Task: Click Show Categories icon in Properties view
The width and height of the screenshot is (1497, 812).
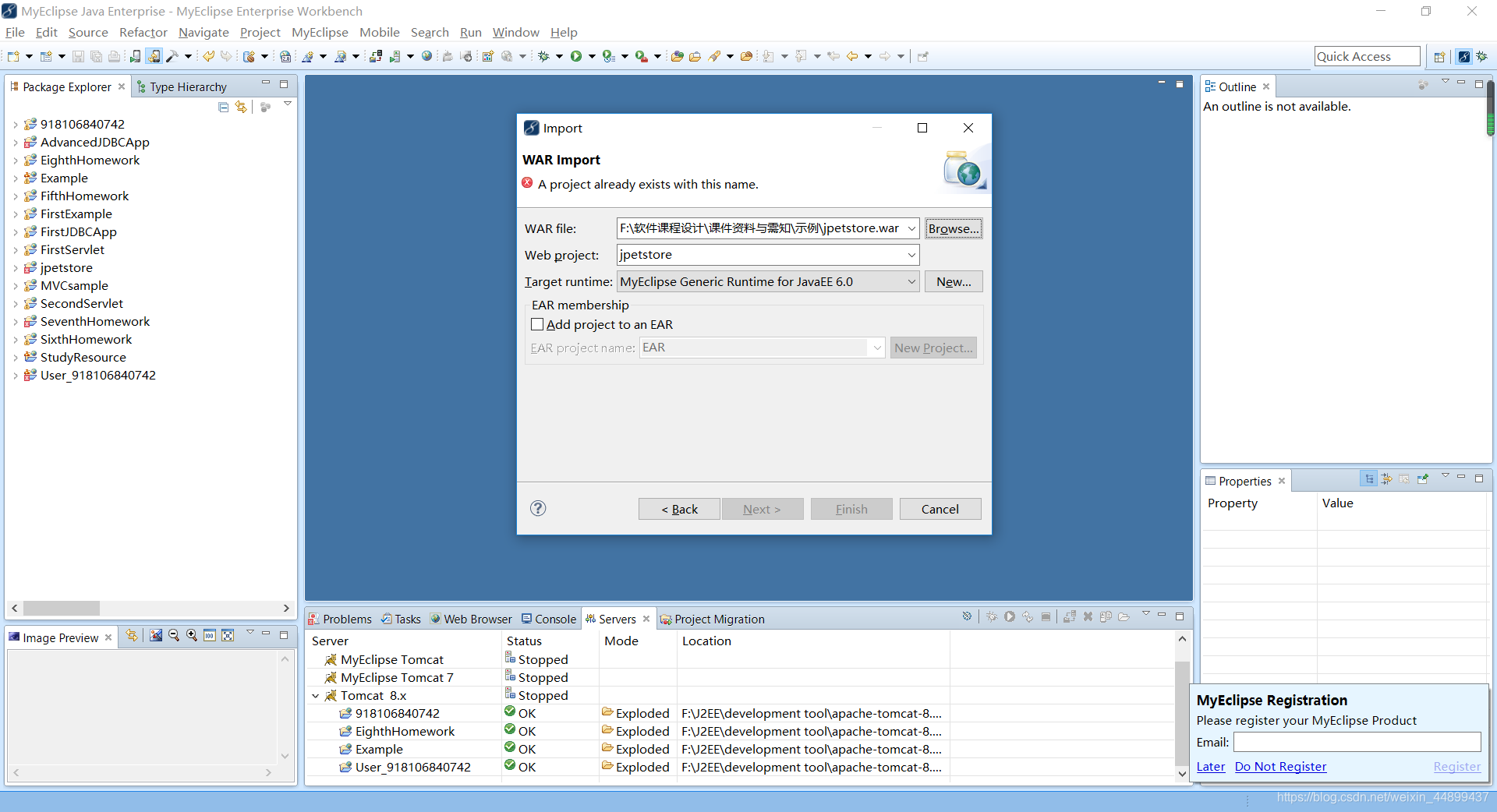Action: pyautogui.click(x=1369, y=478)
